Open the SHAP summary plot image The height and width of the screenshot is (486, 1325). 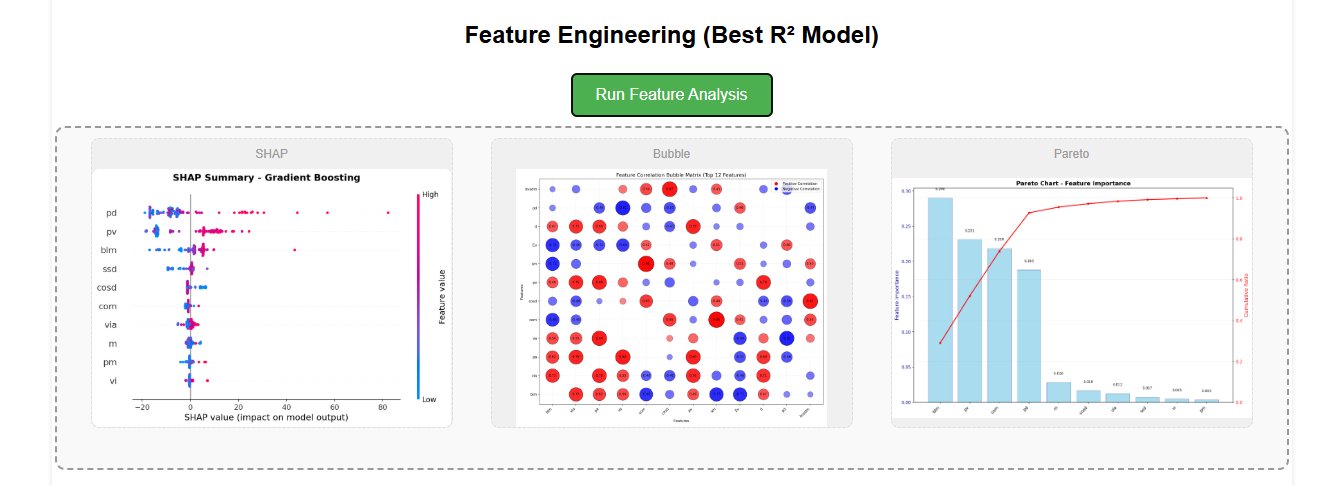point(271,298)
